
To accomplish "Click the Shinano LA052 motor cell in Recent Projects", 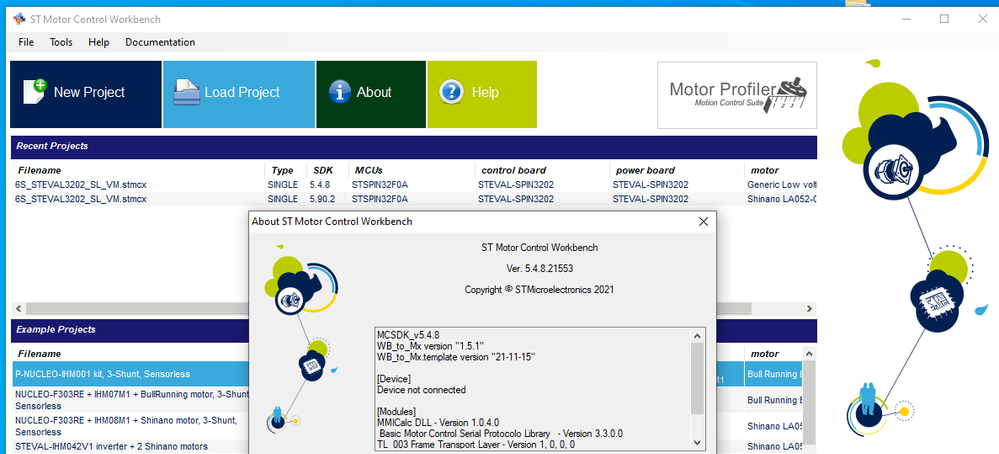I will [782, 199].
